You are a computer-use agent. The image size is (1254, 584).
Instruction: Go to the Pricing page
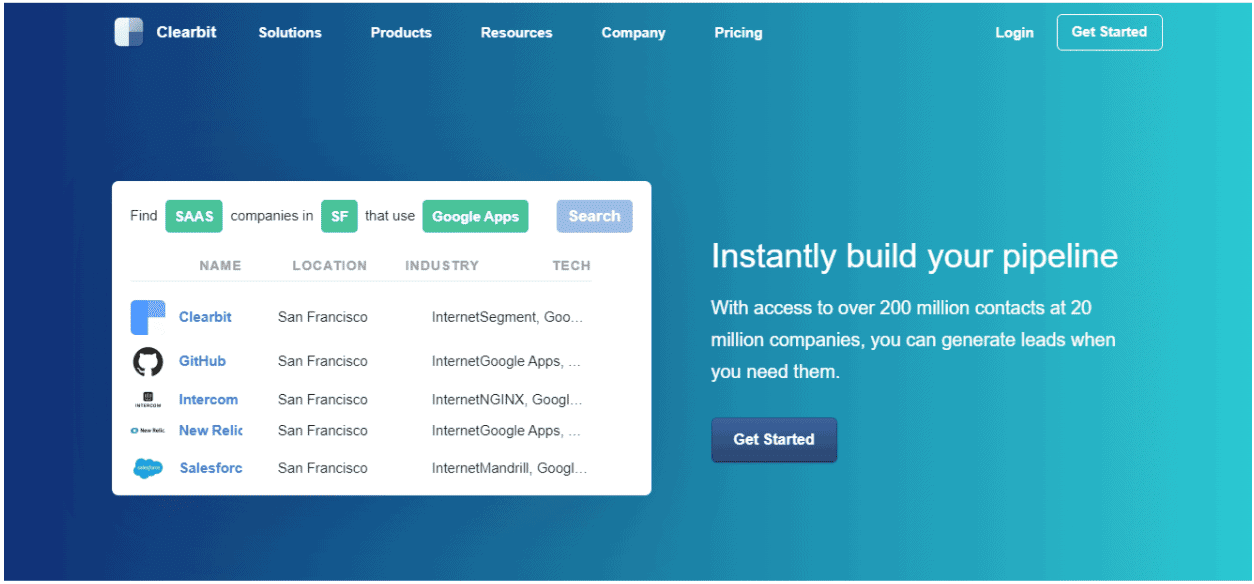point(738,33)
